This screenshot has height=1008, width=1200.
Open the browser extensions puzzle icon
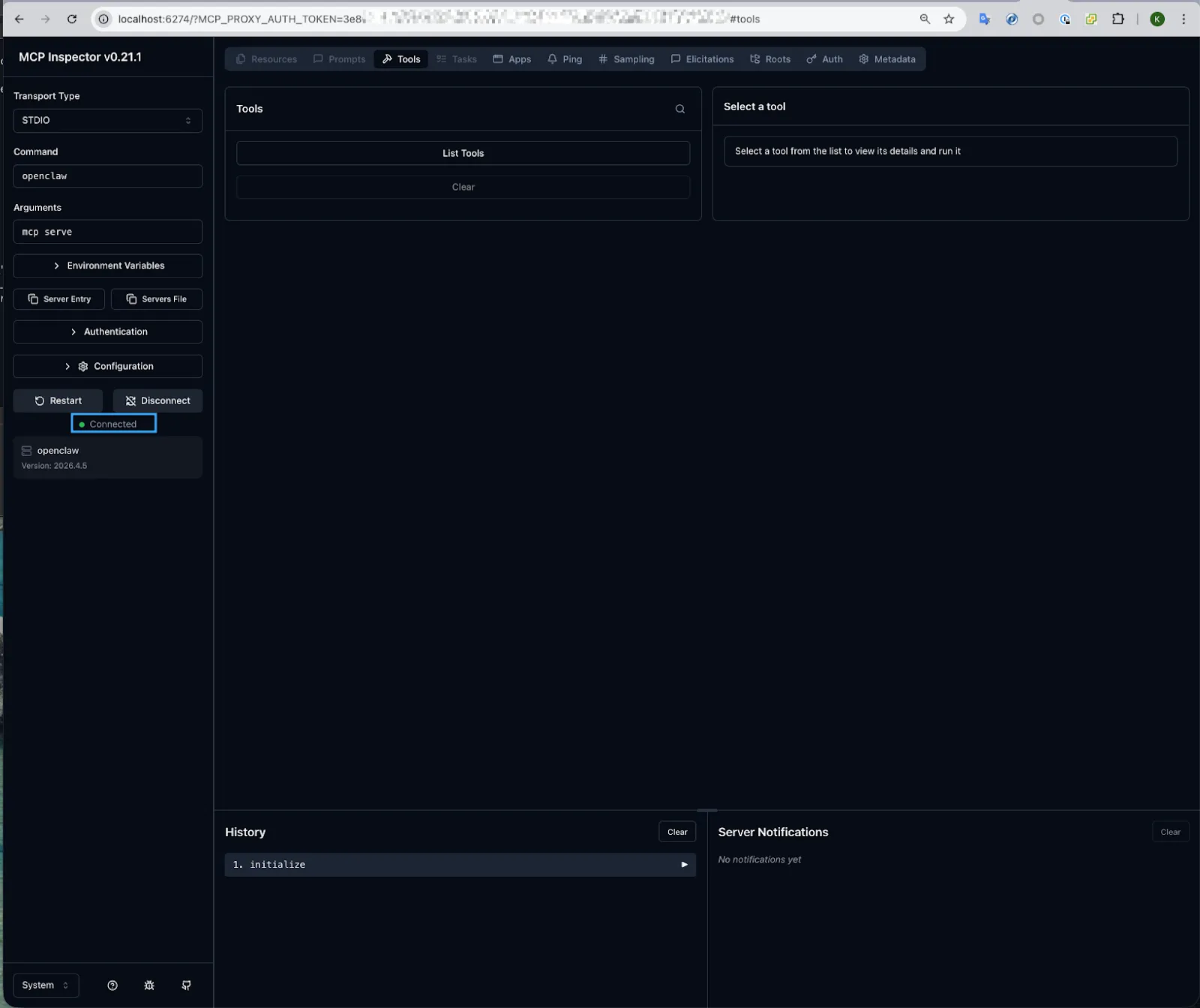tap(1117, 19)
